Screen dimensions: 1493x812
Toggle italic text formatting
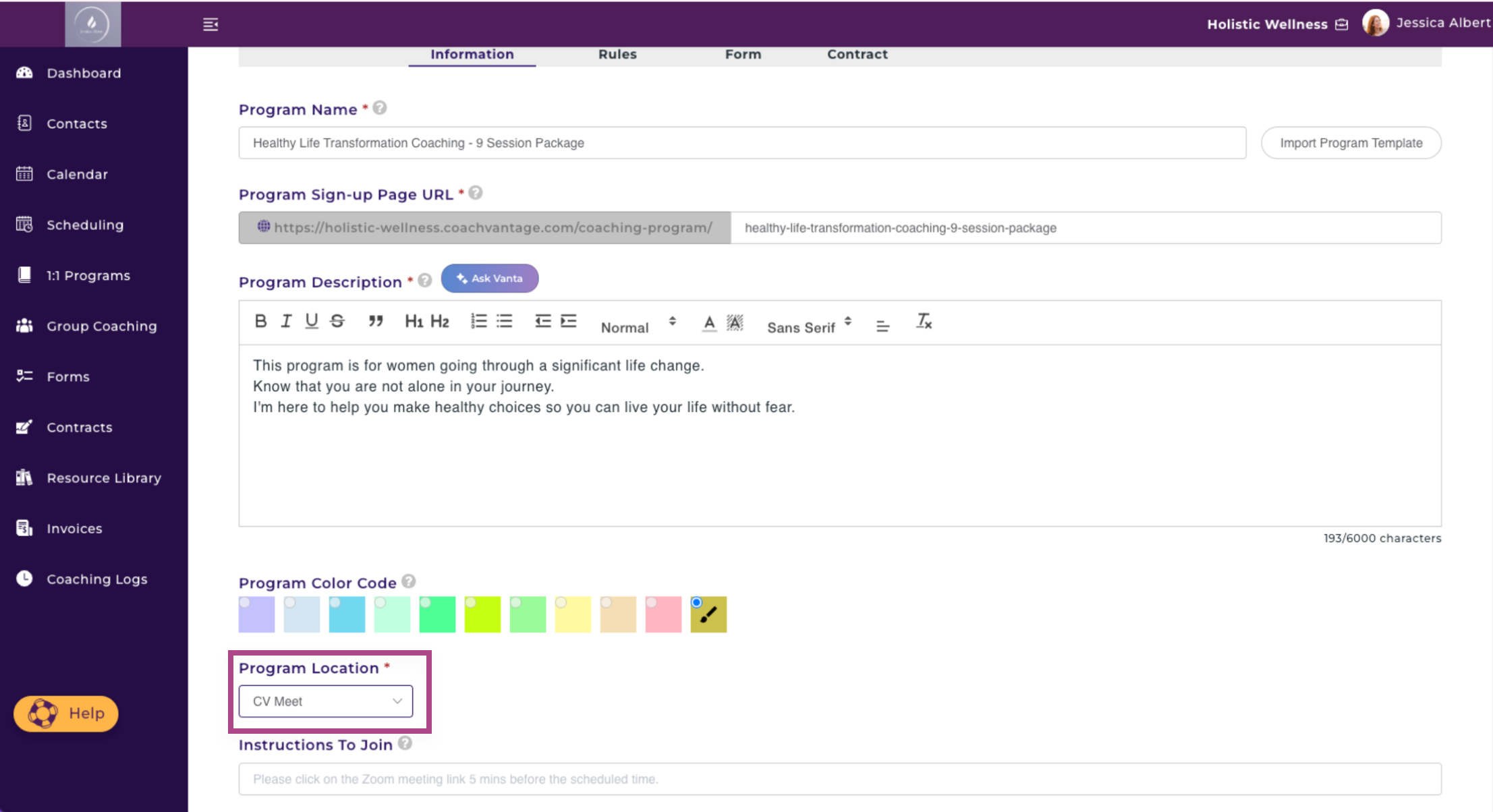tap(286, 322)
